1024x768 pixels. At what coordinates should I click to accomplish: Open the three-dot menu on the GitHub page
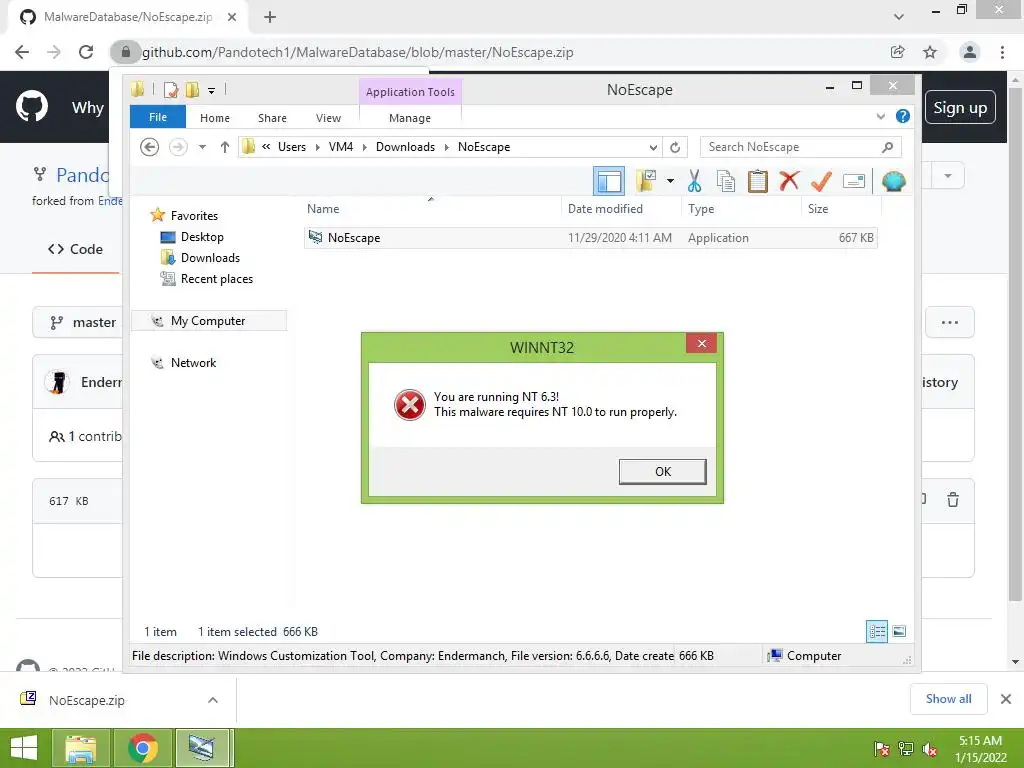(950, 322)
